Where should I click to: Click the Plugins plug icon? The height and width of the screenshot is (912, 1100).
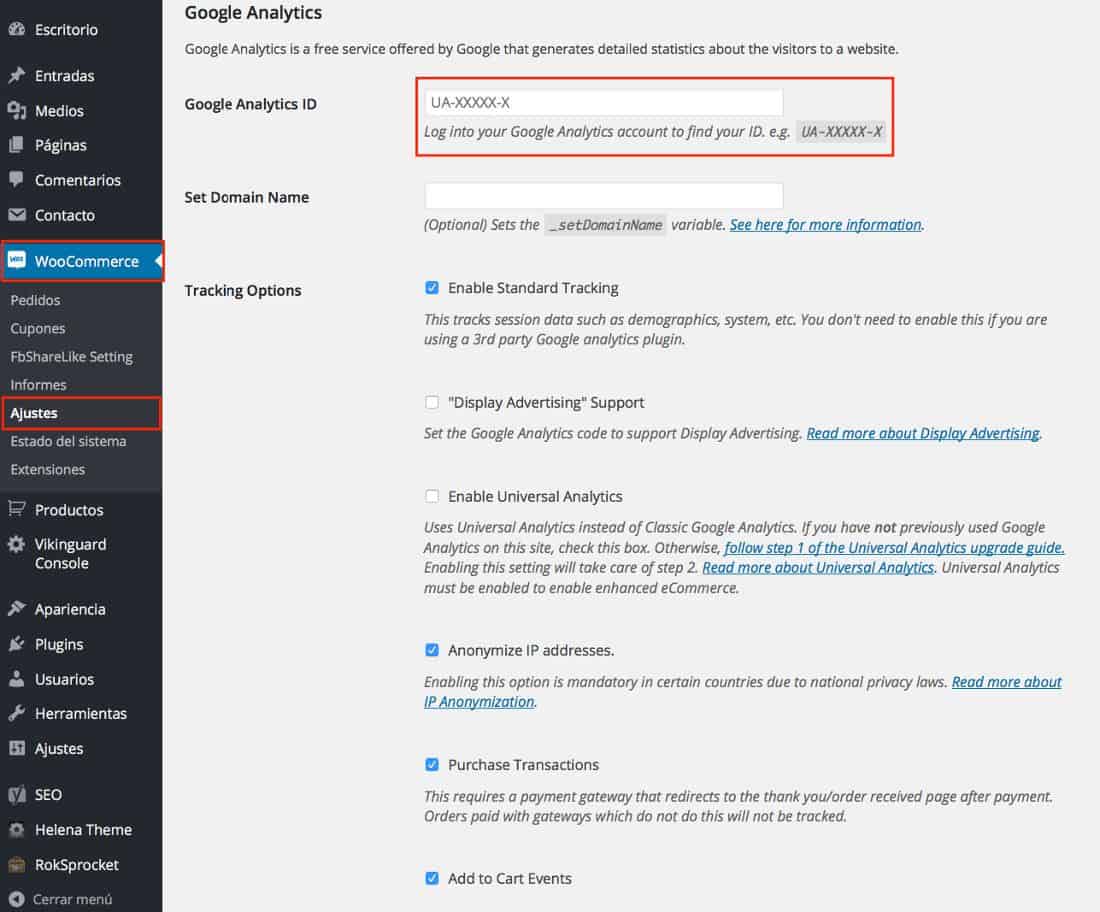[x=17, y=643]
